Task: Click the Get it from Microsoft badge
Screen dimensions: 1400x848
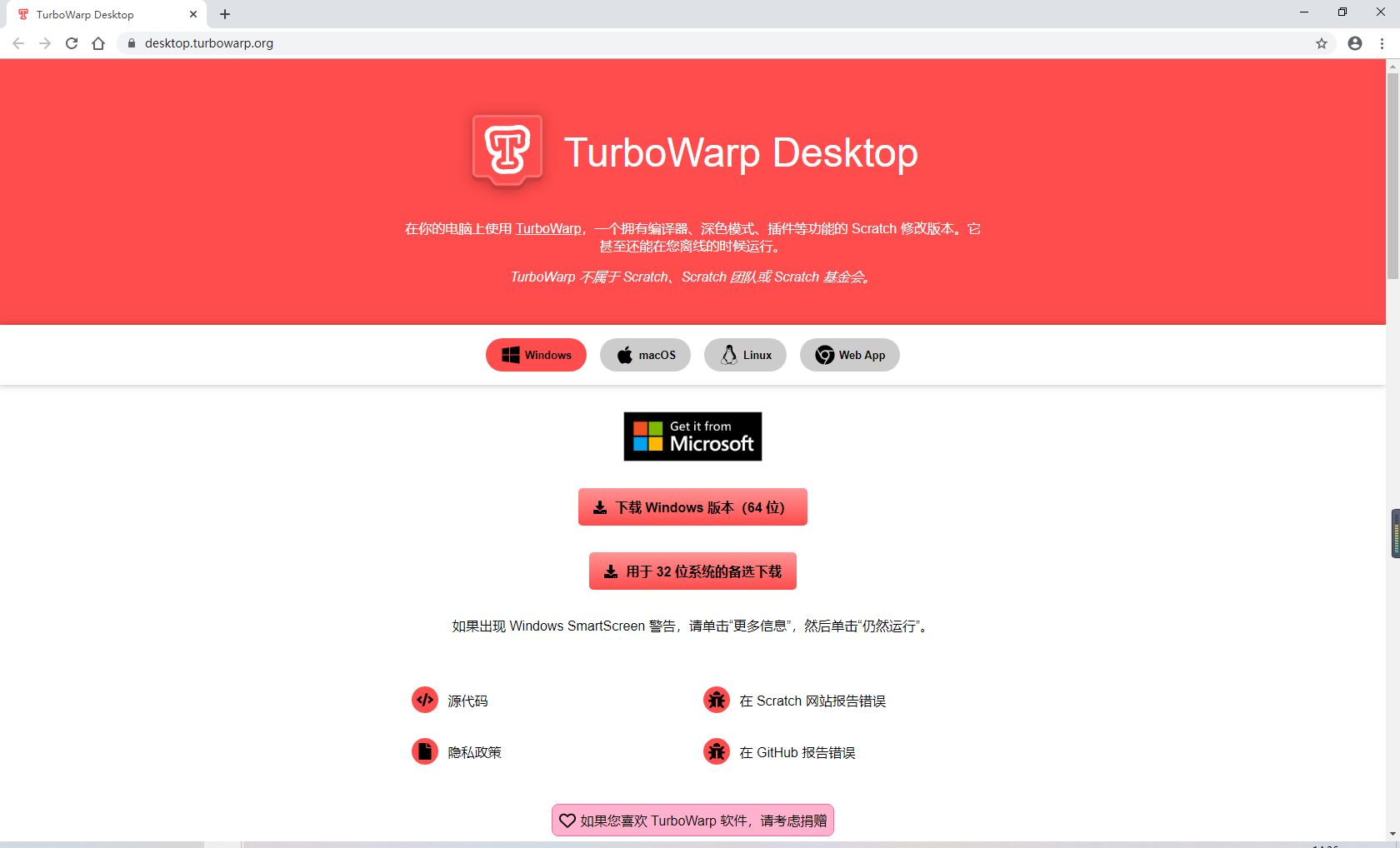Action: coord(692,436)
